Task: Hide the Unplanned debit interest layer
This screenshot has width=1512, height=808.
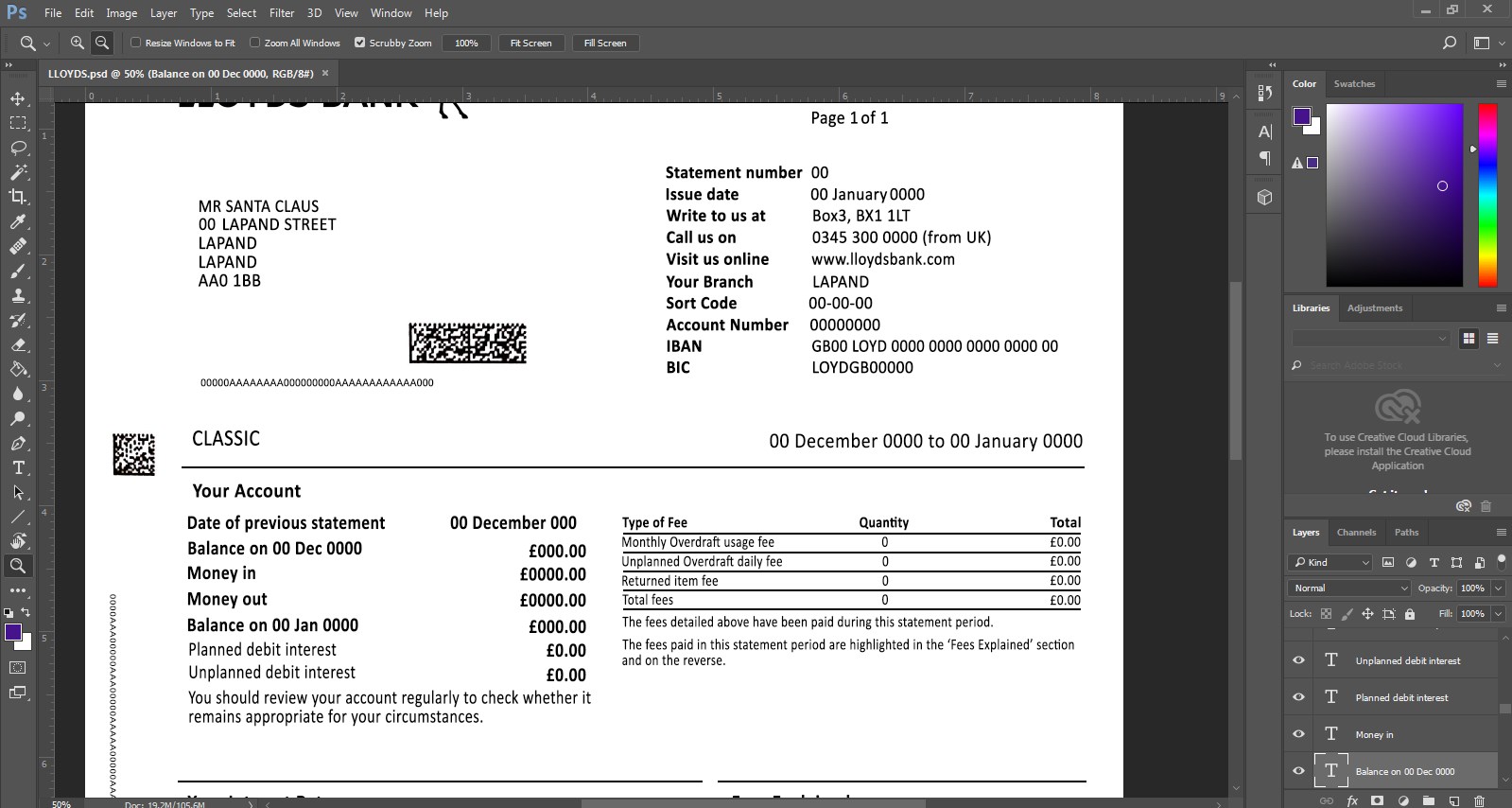Action: click(x=1298, y=660)
